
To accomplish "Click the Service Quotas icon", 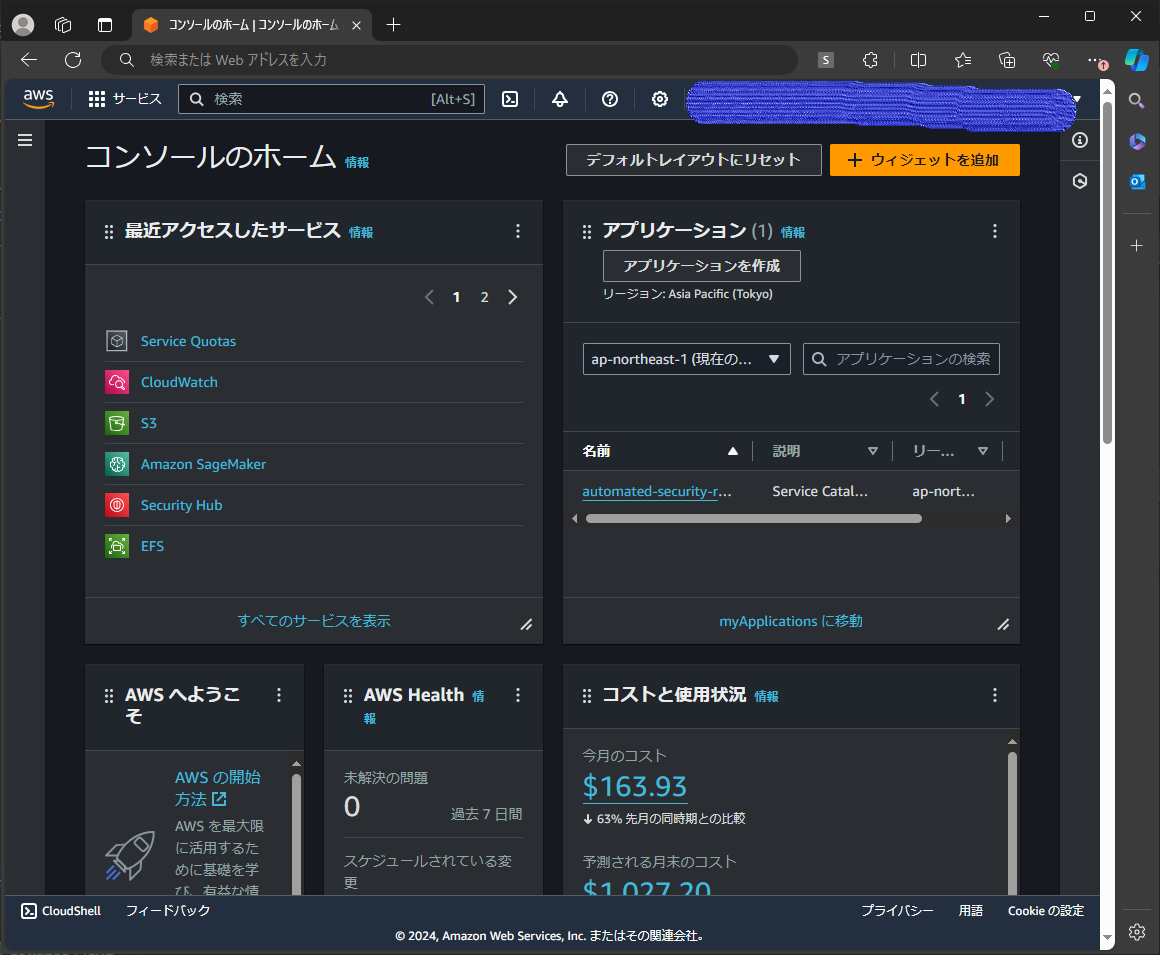I will click(x=117, y=341).
